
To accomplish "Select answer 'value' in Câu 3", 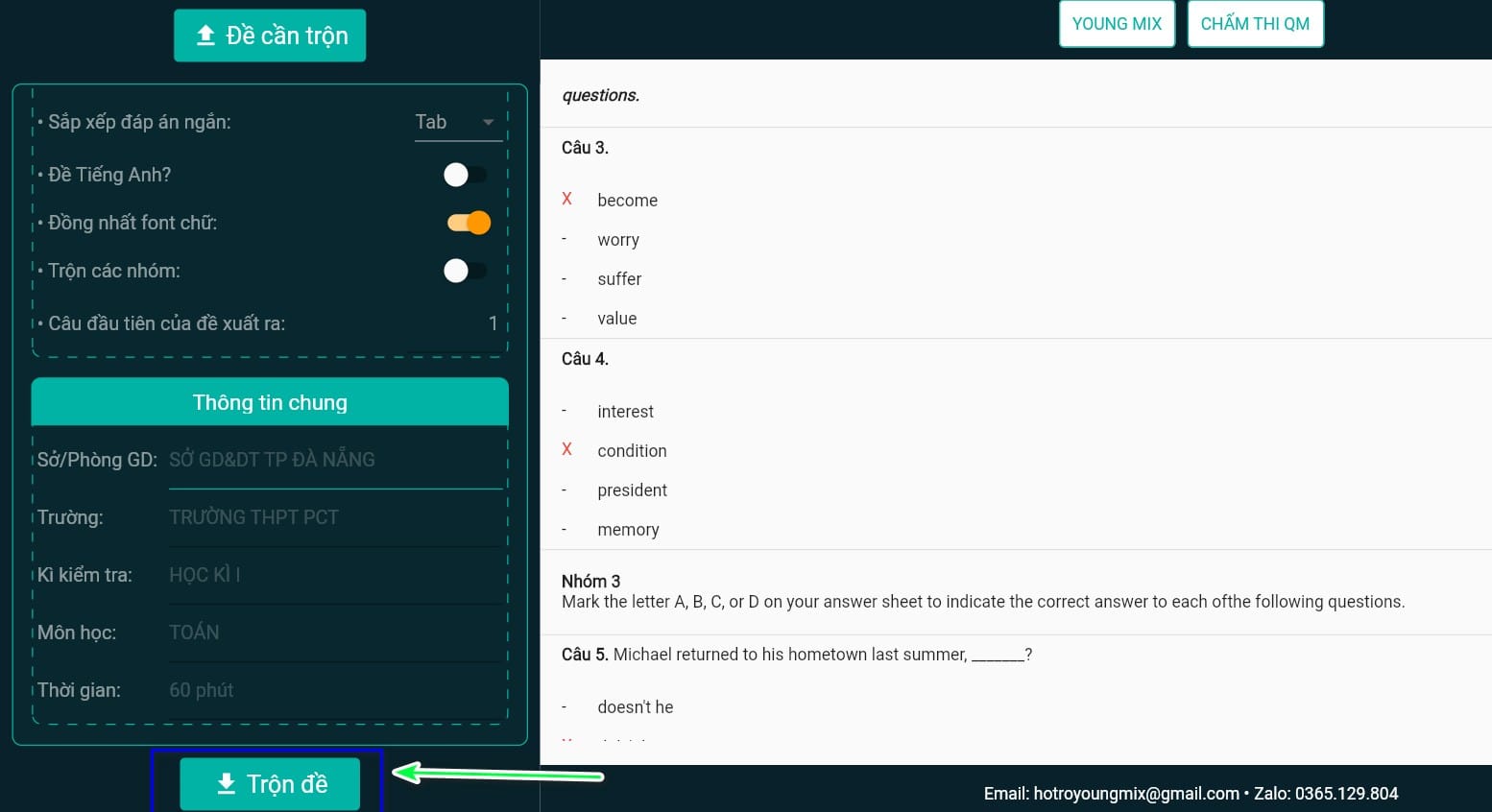I will 616,319.
